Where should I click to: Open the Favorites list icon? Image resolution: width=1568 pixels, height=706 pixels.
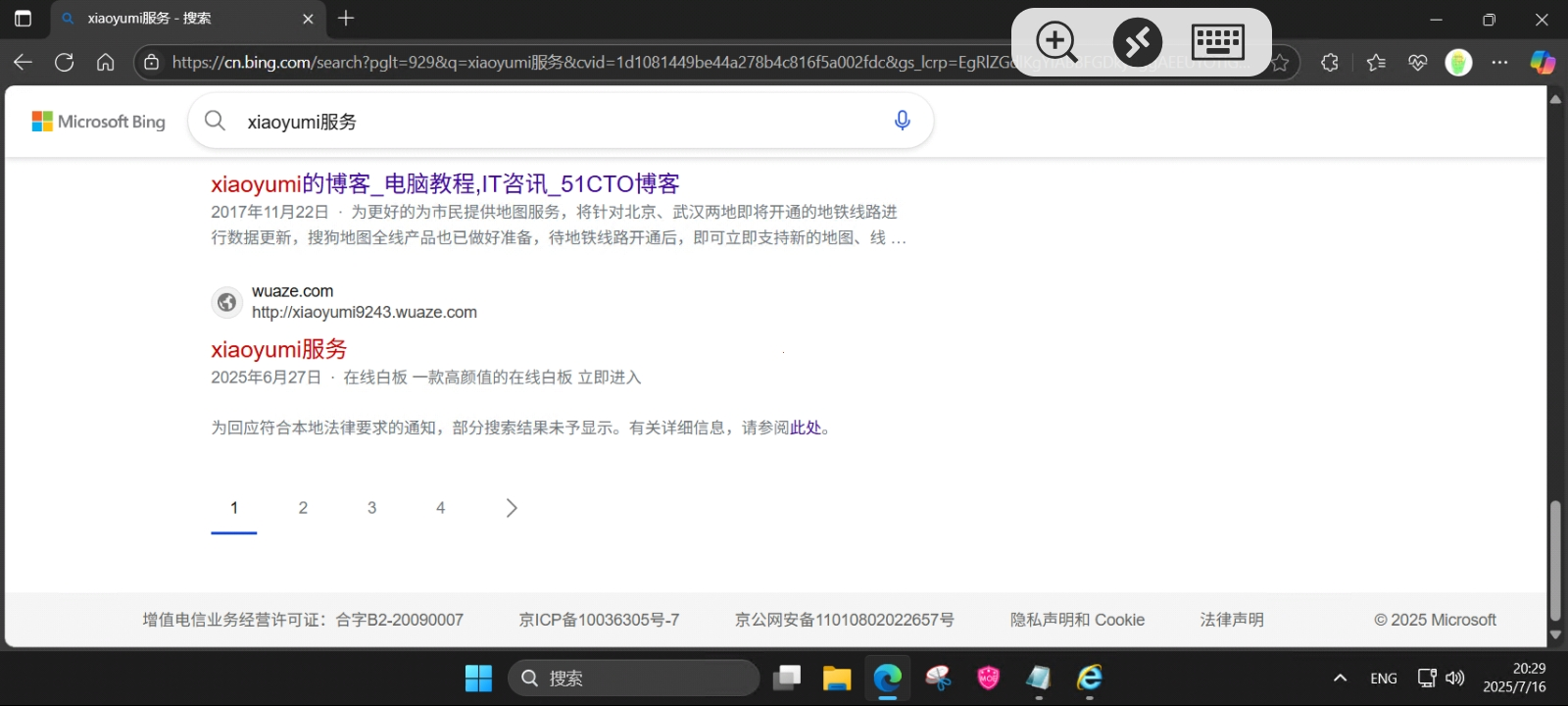(x=1376, y=63)
